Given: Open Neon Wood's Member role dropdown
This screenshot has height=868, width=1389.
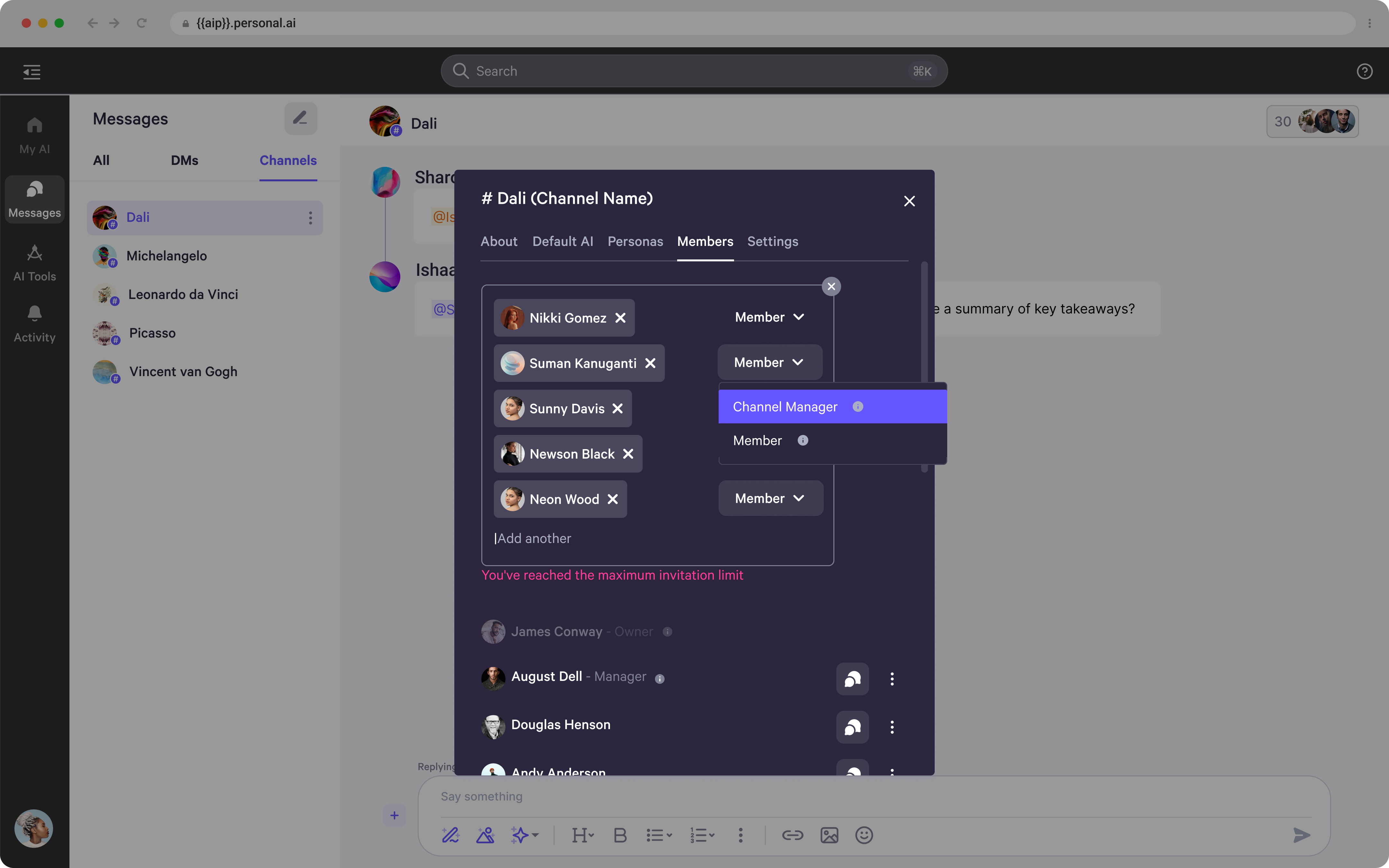Looking at the screenshot, I should click(x=770, y=498).
